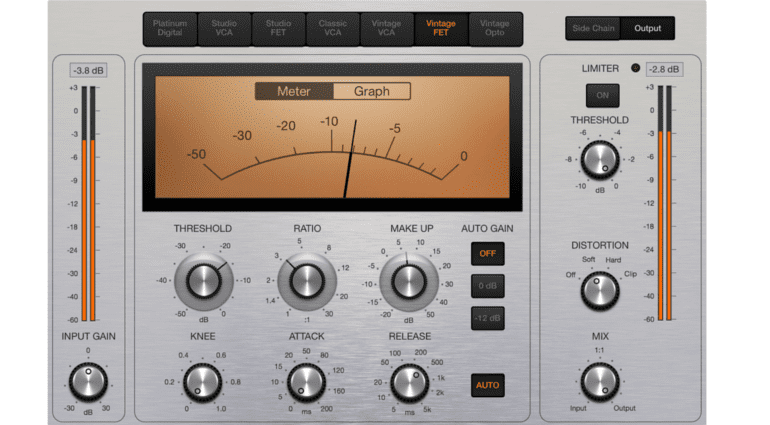Select the Meter display mode
Viewport: 770px width, 425px height.
tap(293, 91)
